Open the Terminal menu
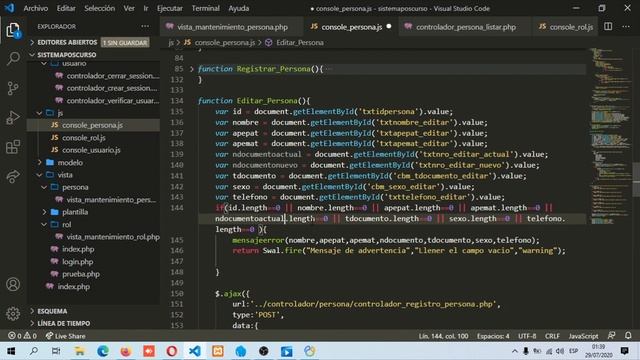 (x=205, y=8)
